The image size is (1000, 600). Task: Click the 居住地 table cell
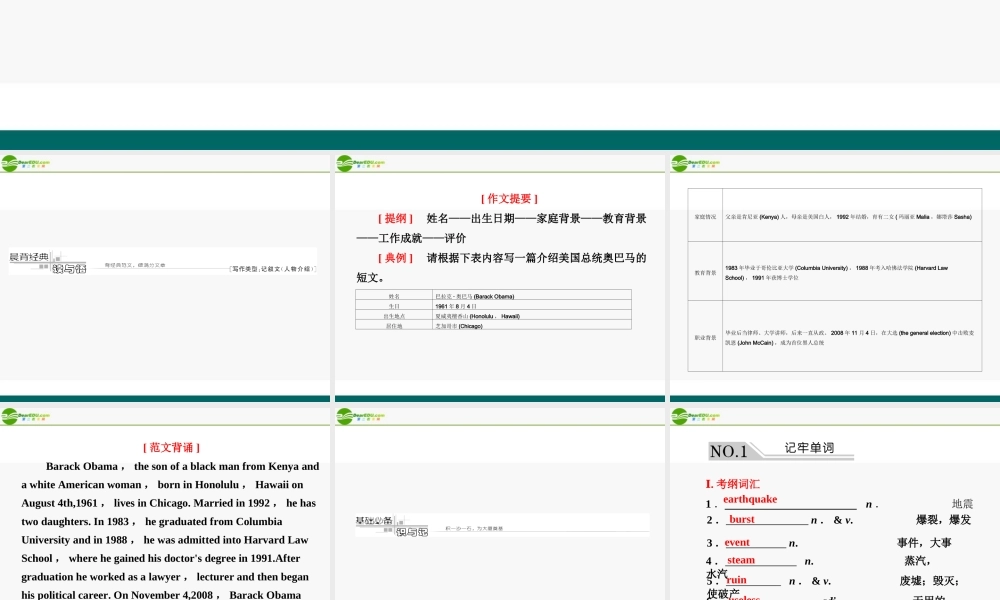click(394, 325)
